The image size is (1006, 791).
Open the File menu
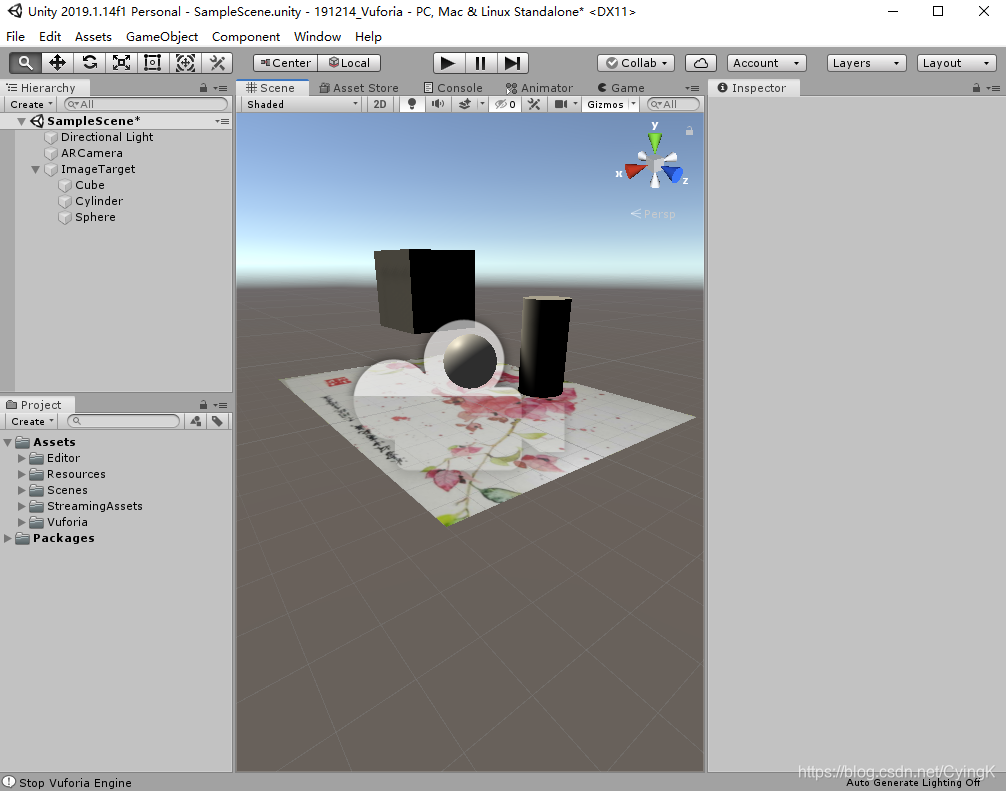(x=15, y=37)
